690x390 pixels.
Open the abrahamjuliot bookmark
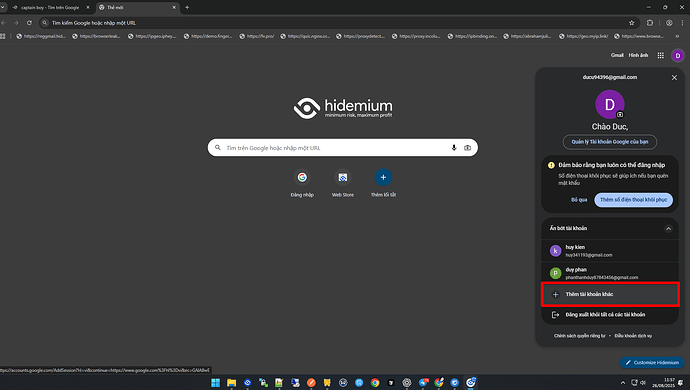[528, 36]
